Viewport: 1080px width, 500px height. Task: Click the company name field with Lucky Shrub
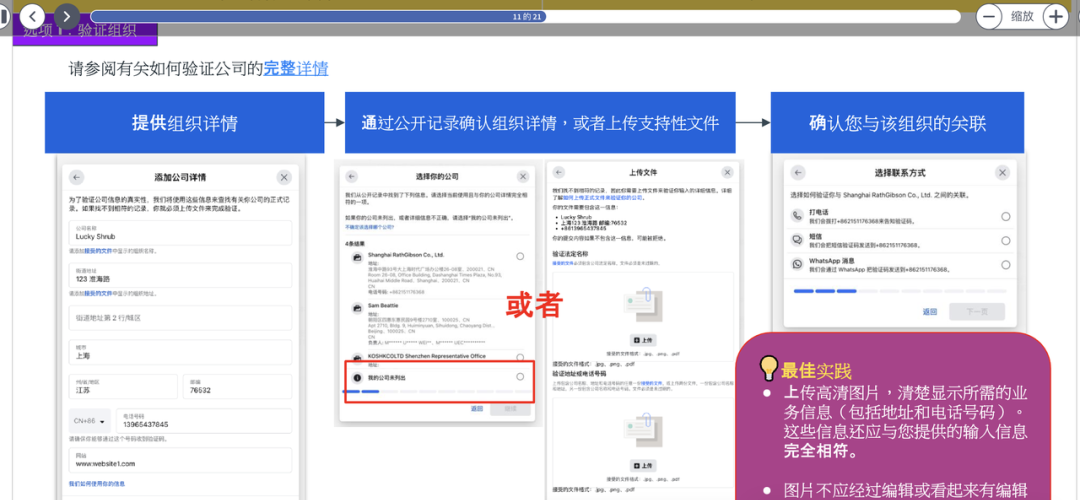pos(180,233)
